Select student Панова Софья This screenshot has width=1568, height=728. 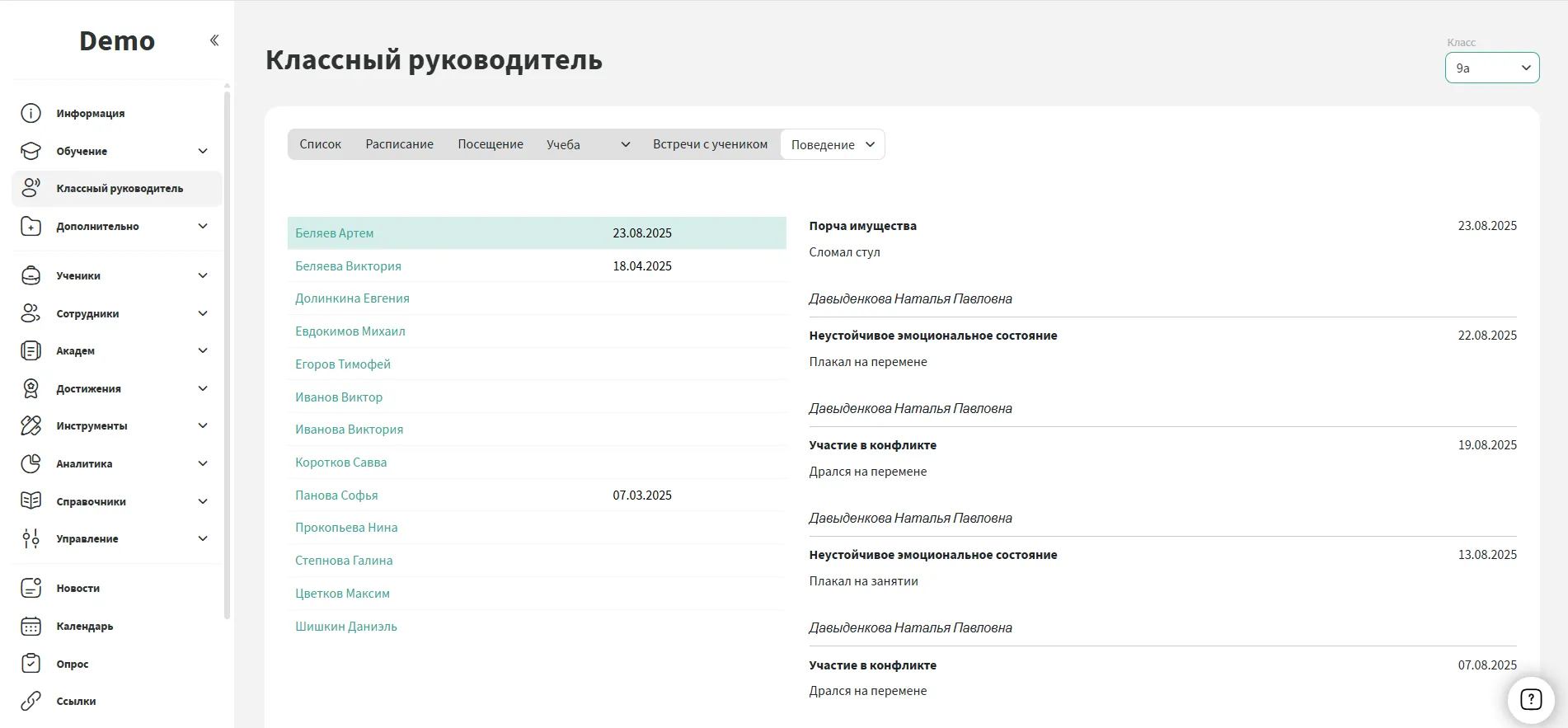coord(336,496)
